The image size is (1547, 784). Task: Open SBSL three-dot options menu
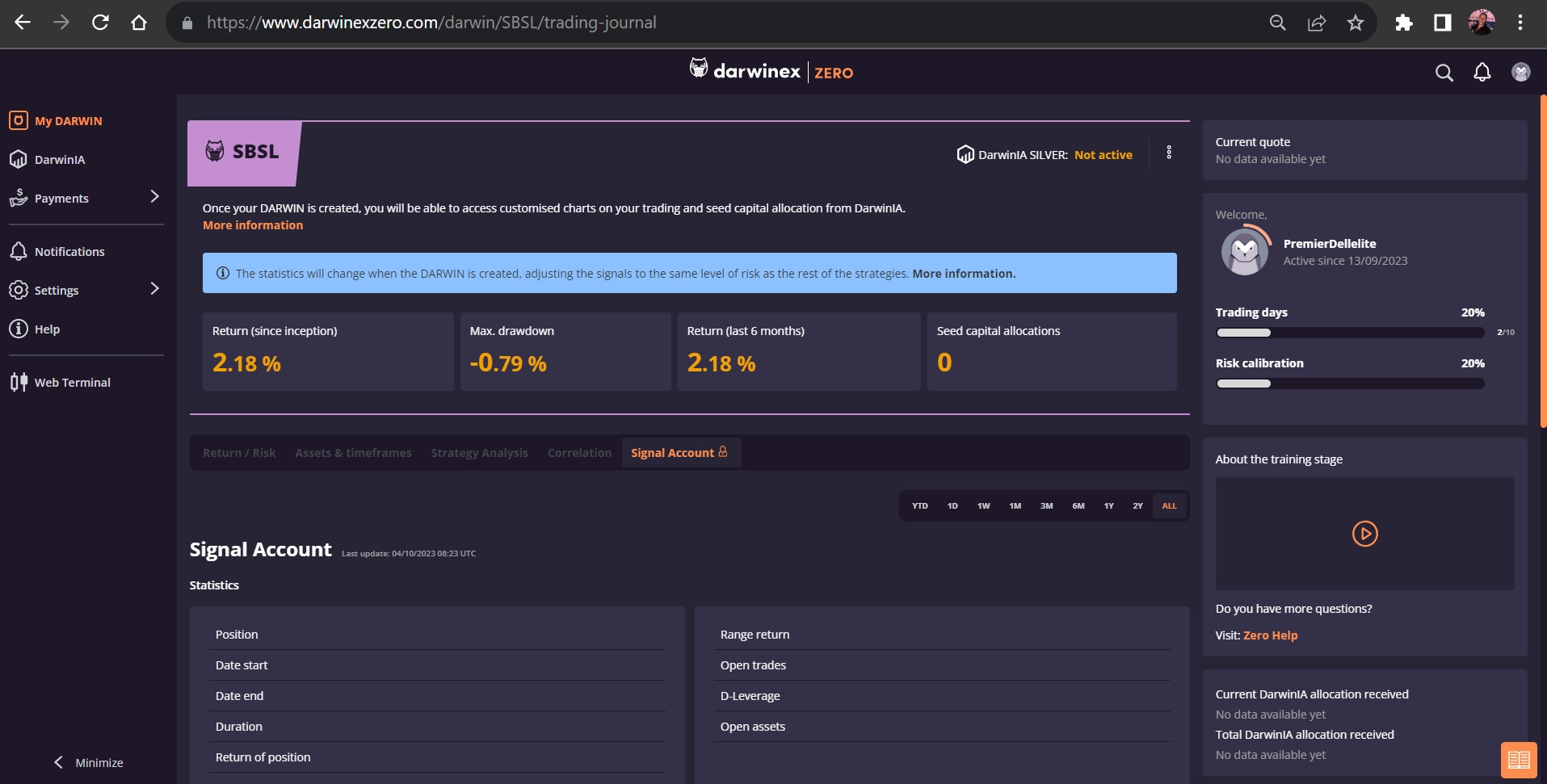coord(1168,153)
